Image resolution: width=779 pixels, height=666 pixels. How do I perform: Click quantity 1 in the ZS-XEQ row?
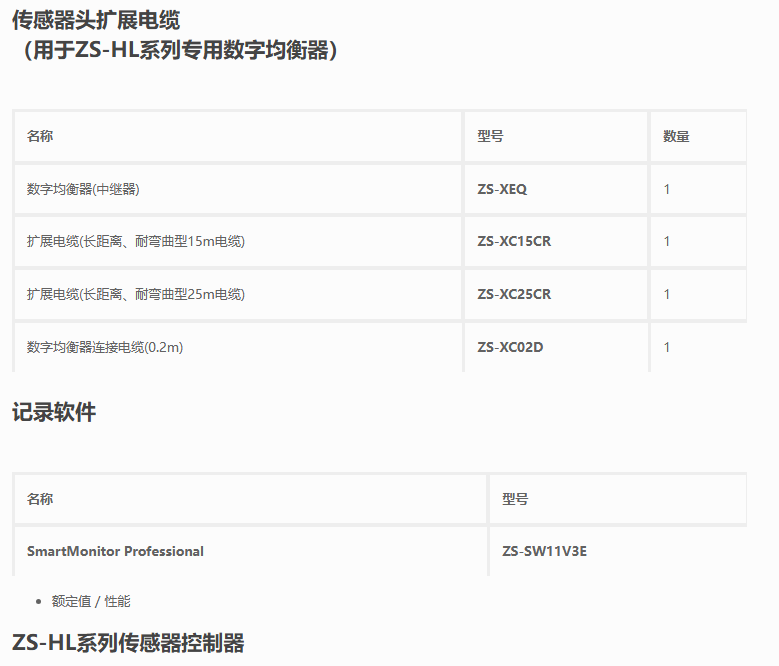pyautogui.click(x=667, y=189)
